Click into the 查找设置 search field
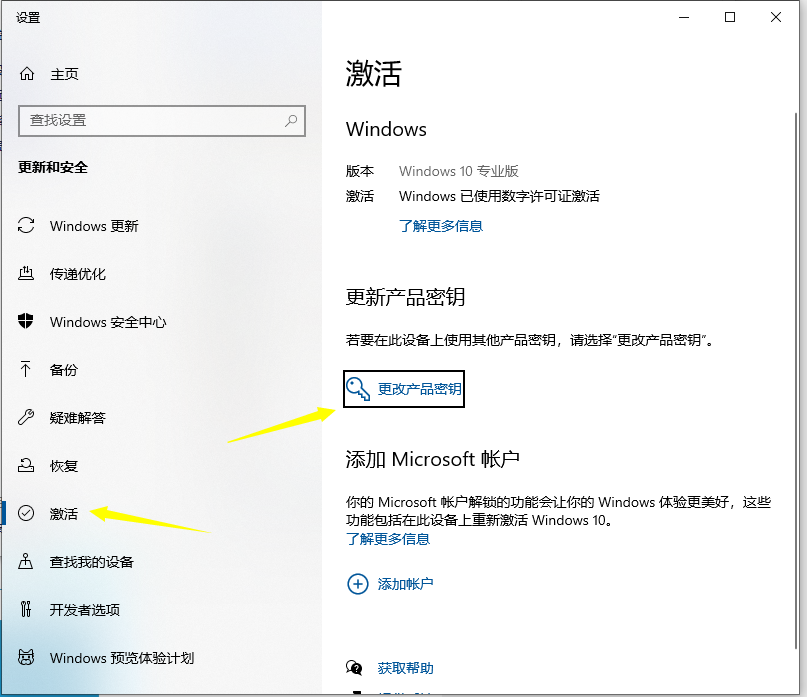Viewport: 807px width, 697px height. 150,120
